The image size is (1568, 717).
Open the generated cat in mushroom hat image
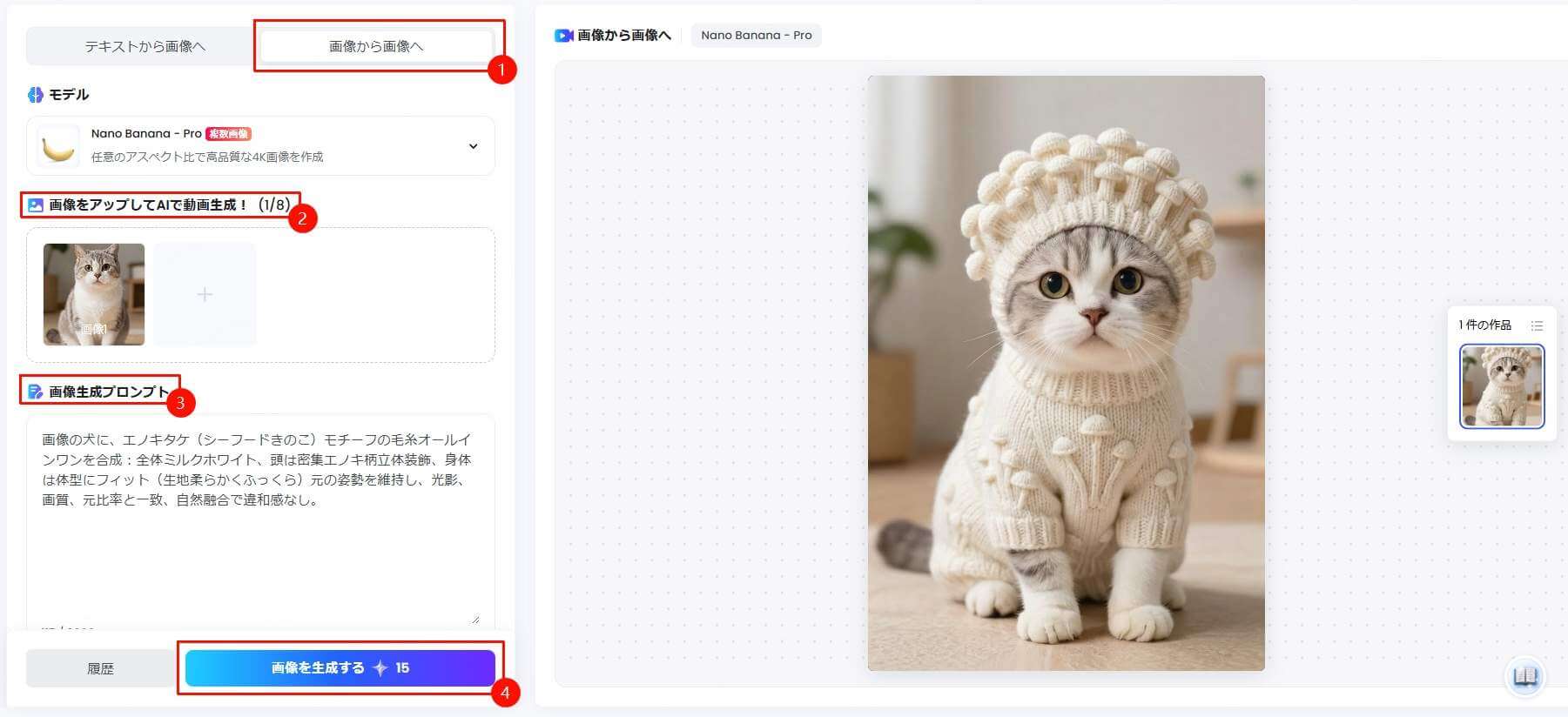[1066, 373]
